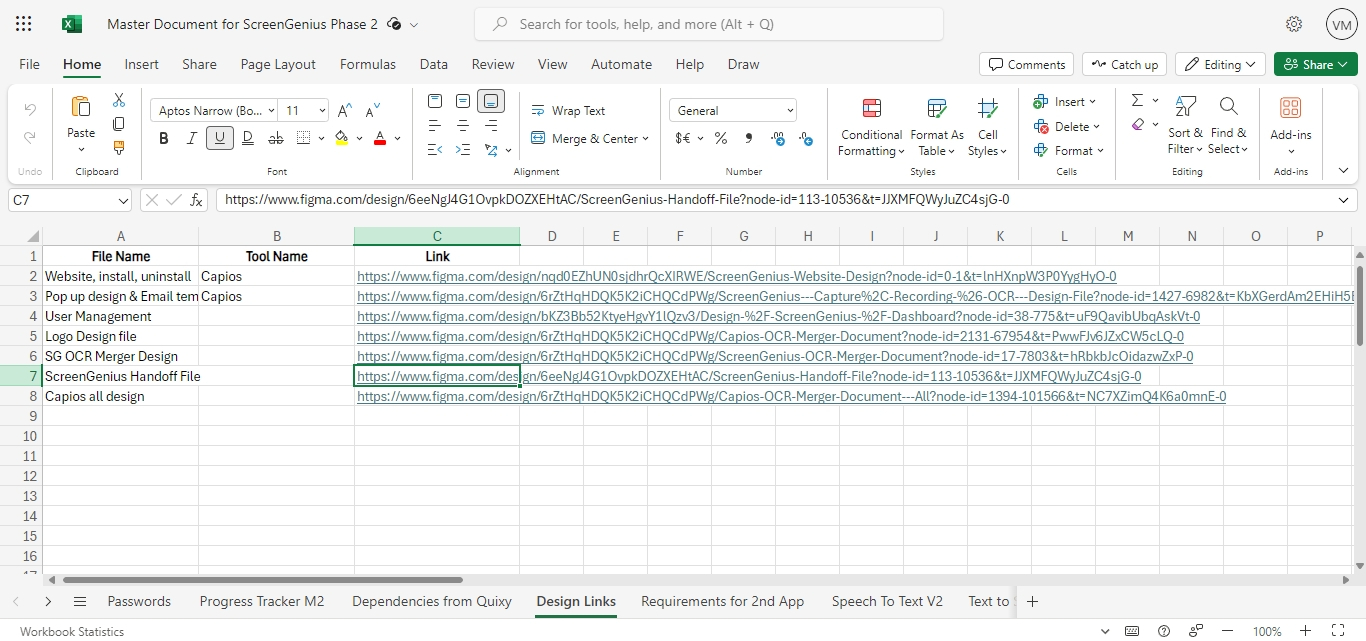Add a new sheet with the plus icon
The image size is (1366, 641).
1033,601
